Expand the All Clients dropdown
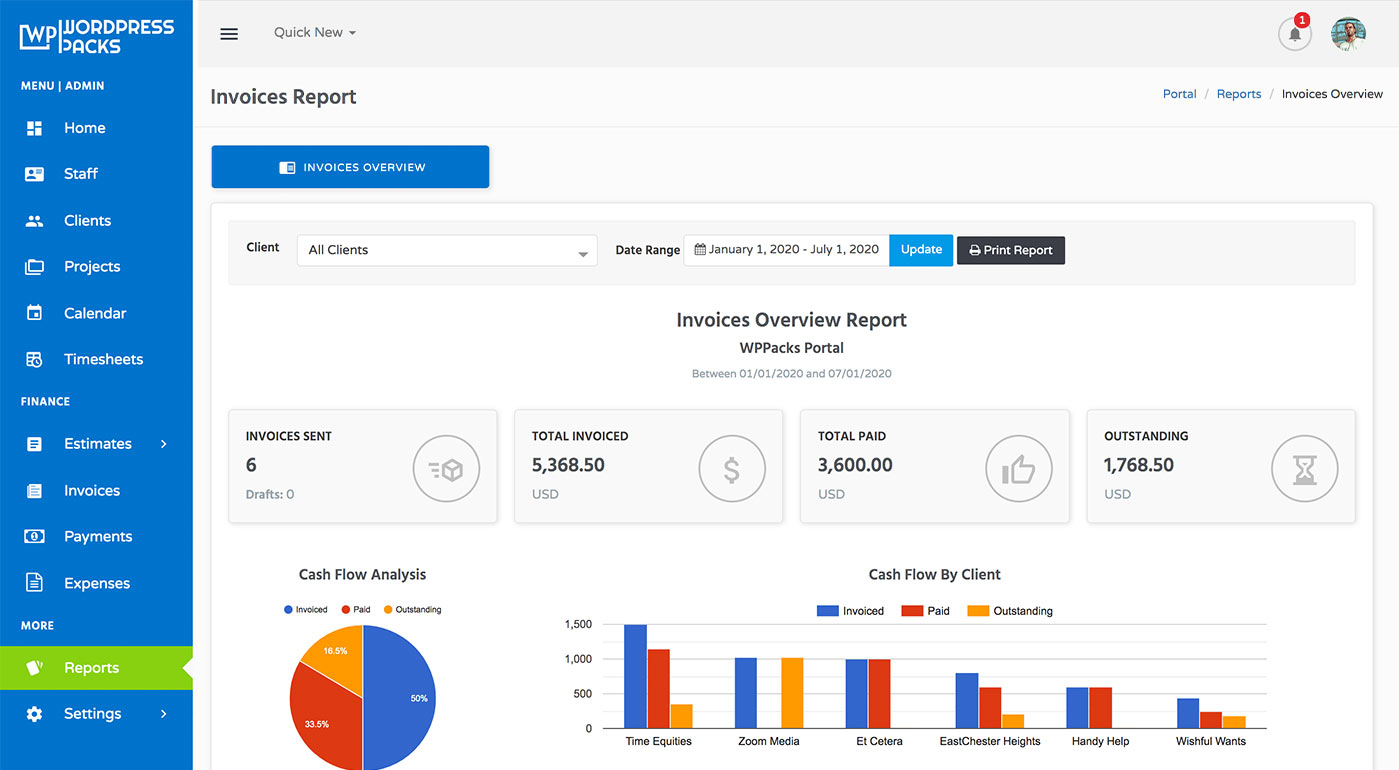1399x770 pixels. pos(446,250)
